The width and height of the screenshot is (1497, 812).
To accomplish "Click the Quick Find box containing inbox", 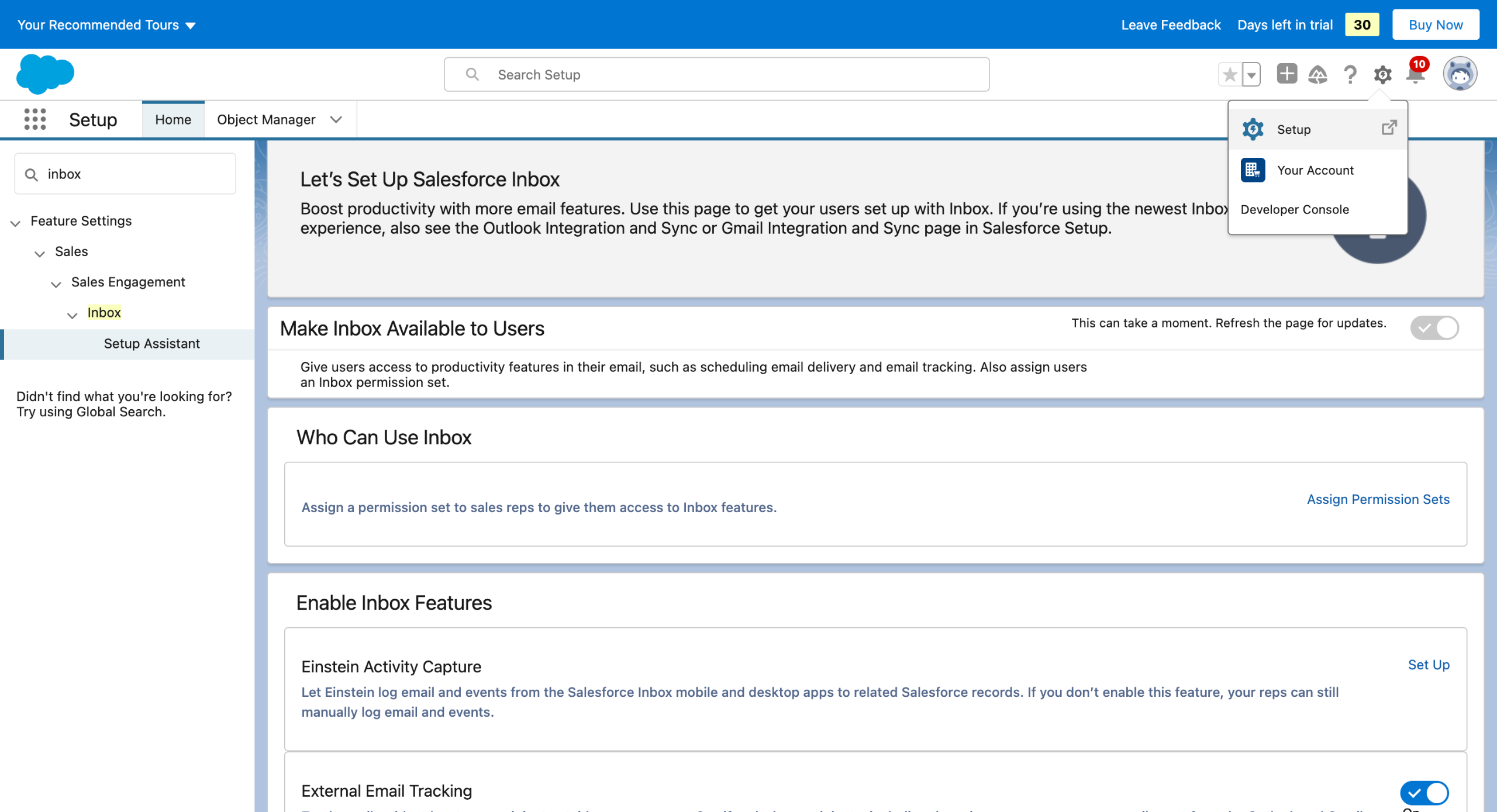I will [125, 174].
